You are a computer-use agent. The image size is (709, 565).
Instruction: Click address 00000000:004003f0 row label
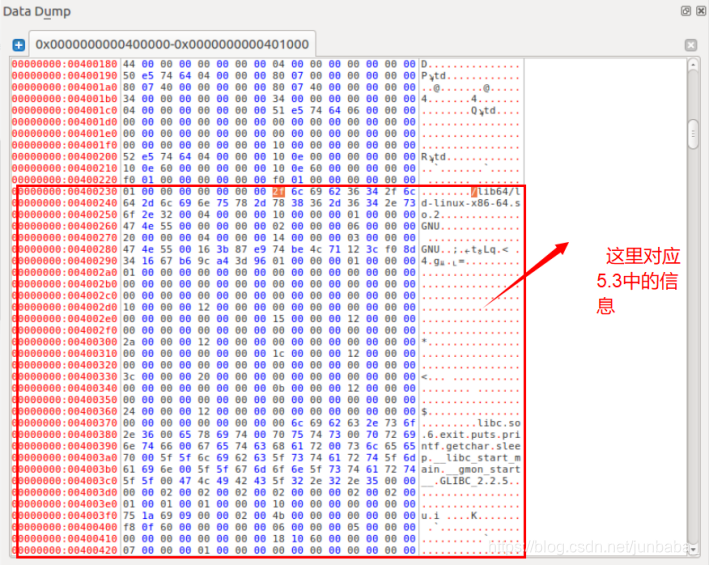pyautogui.click(x=65, y=516)
